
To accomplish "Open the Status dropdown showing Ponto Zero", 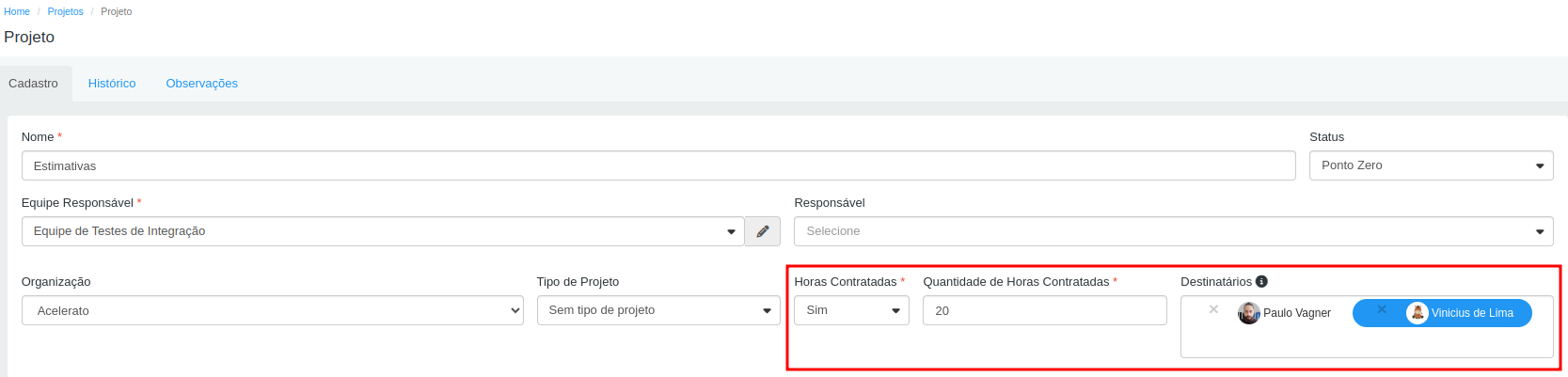I will [x=1431, y=165].
